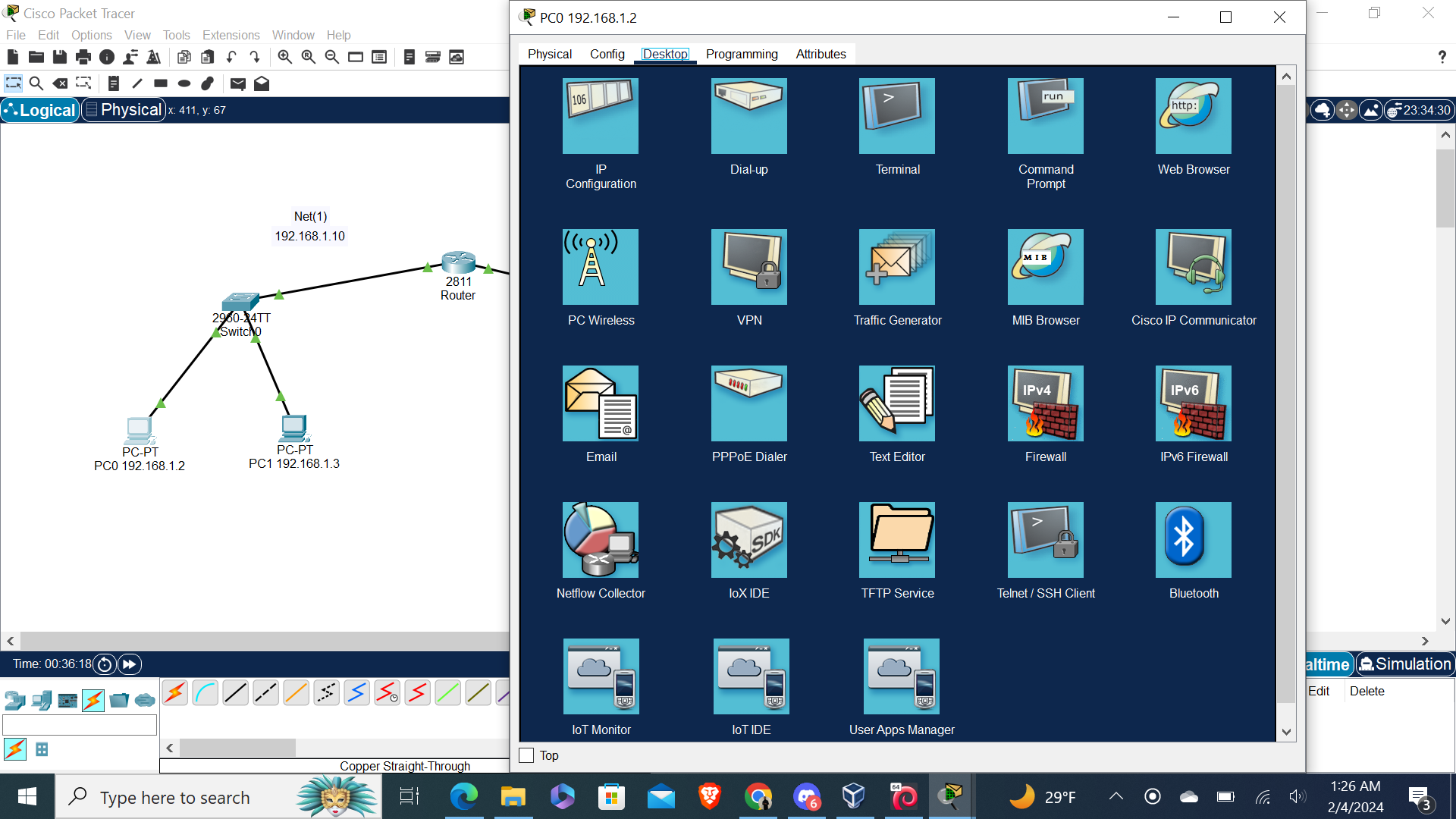Open the Bluetooth app
The width and height of the screenshot is (1456, 819).
(1193, 541)
